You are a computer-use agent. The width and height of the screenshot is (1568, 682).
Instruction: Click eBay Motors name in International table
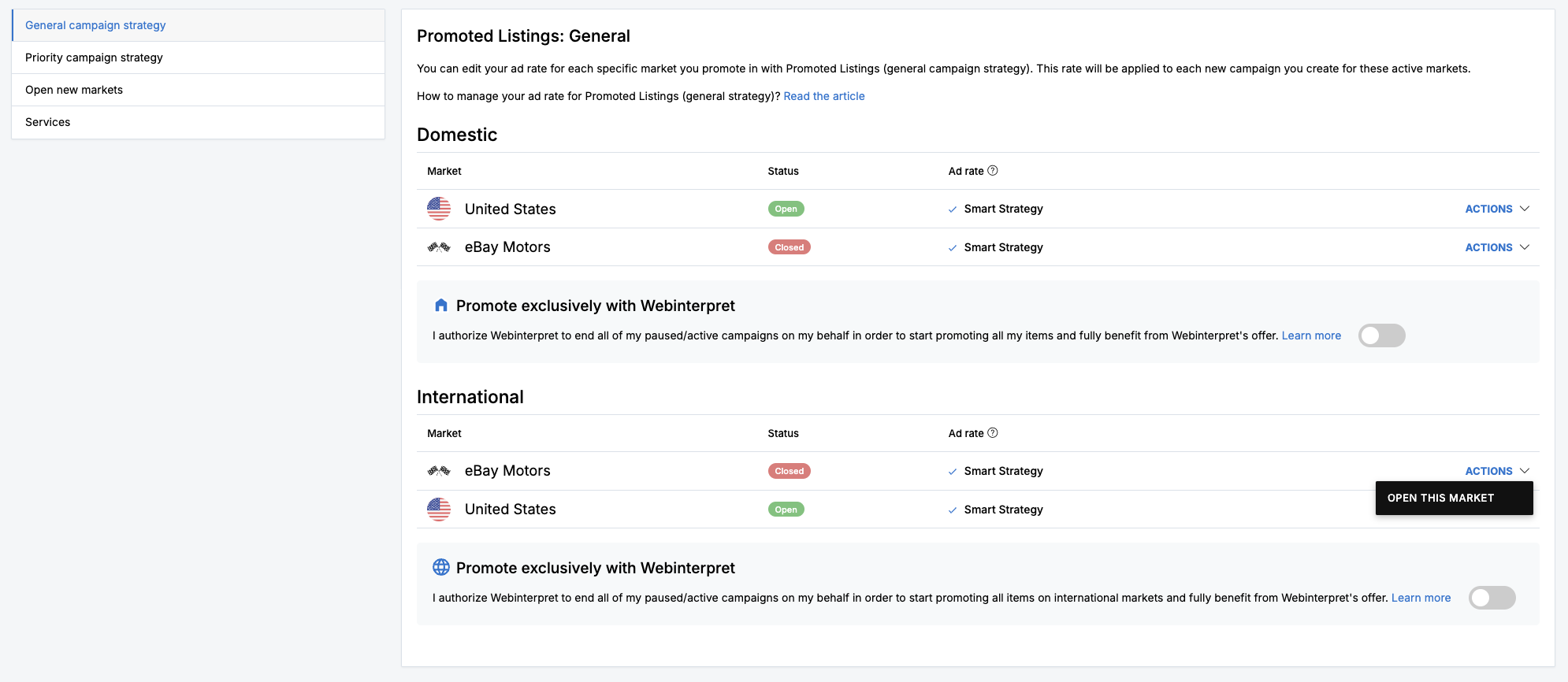click(507, 471)
